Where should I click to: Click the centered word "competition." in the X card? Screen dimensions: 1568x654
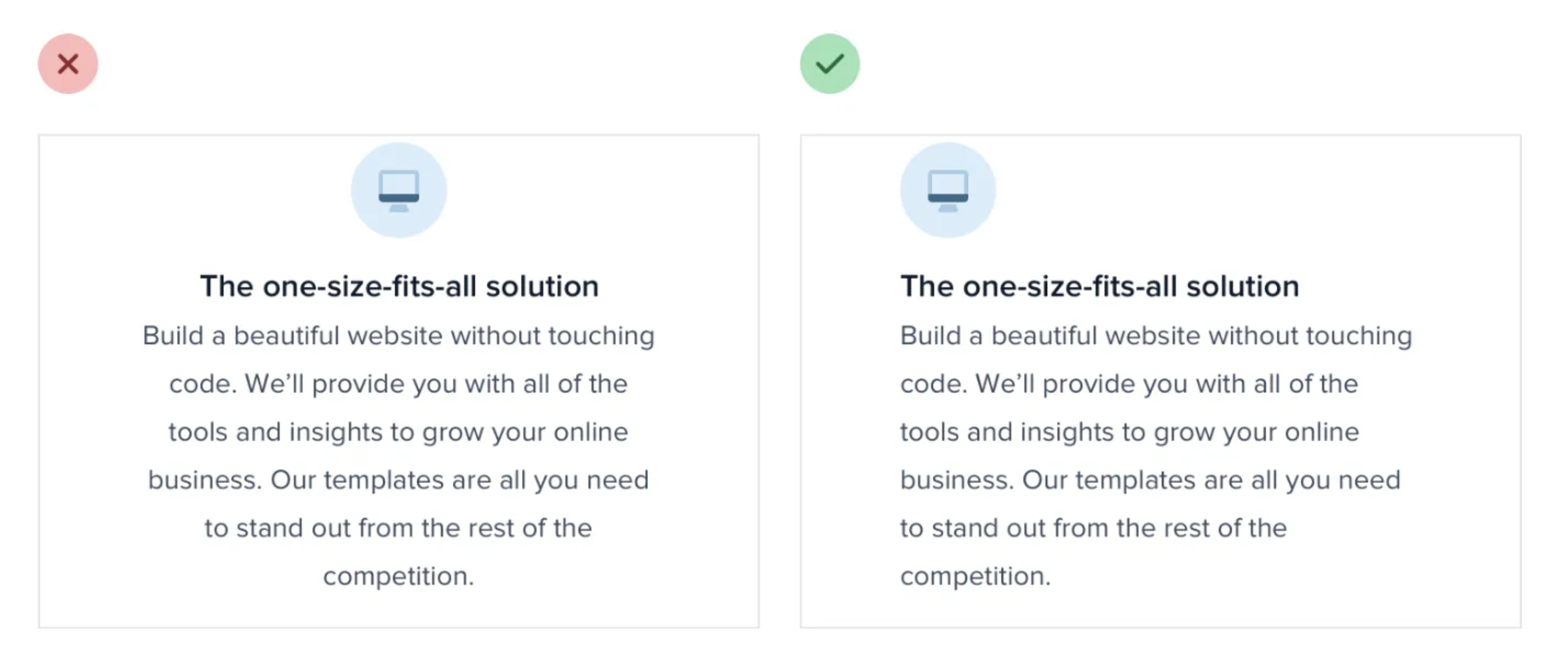point(398,576)
